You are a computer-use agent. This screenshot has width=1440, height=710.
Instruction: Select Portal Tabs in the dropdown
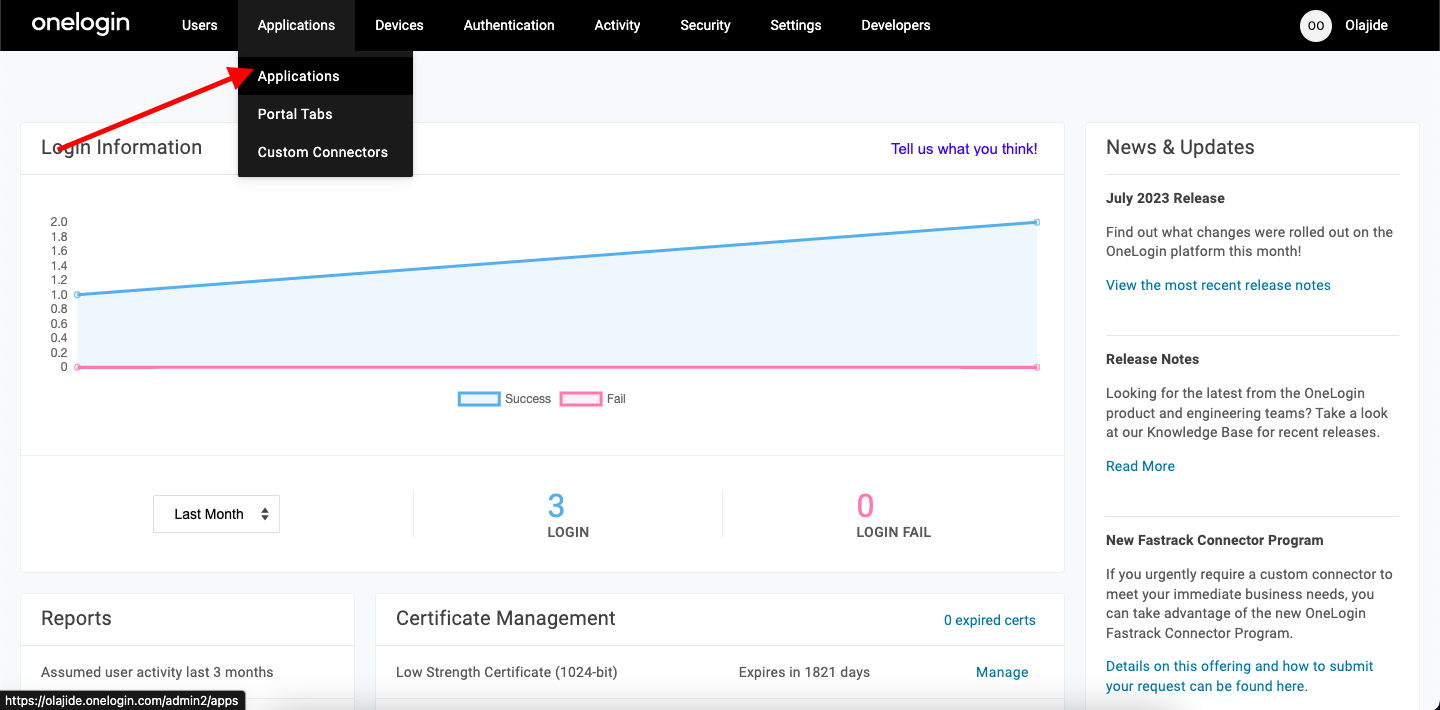click(x=325, y=114)
